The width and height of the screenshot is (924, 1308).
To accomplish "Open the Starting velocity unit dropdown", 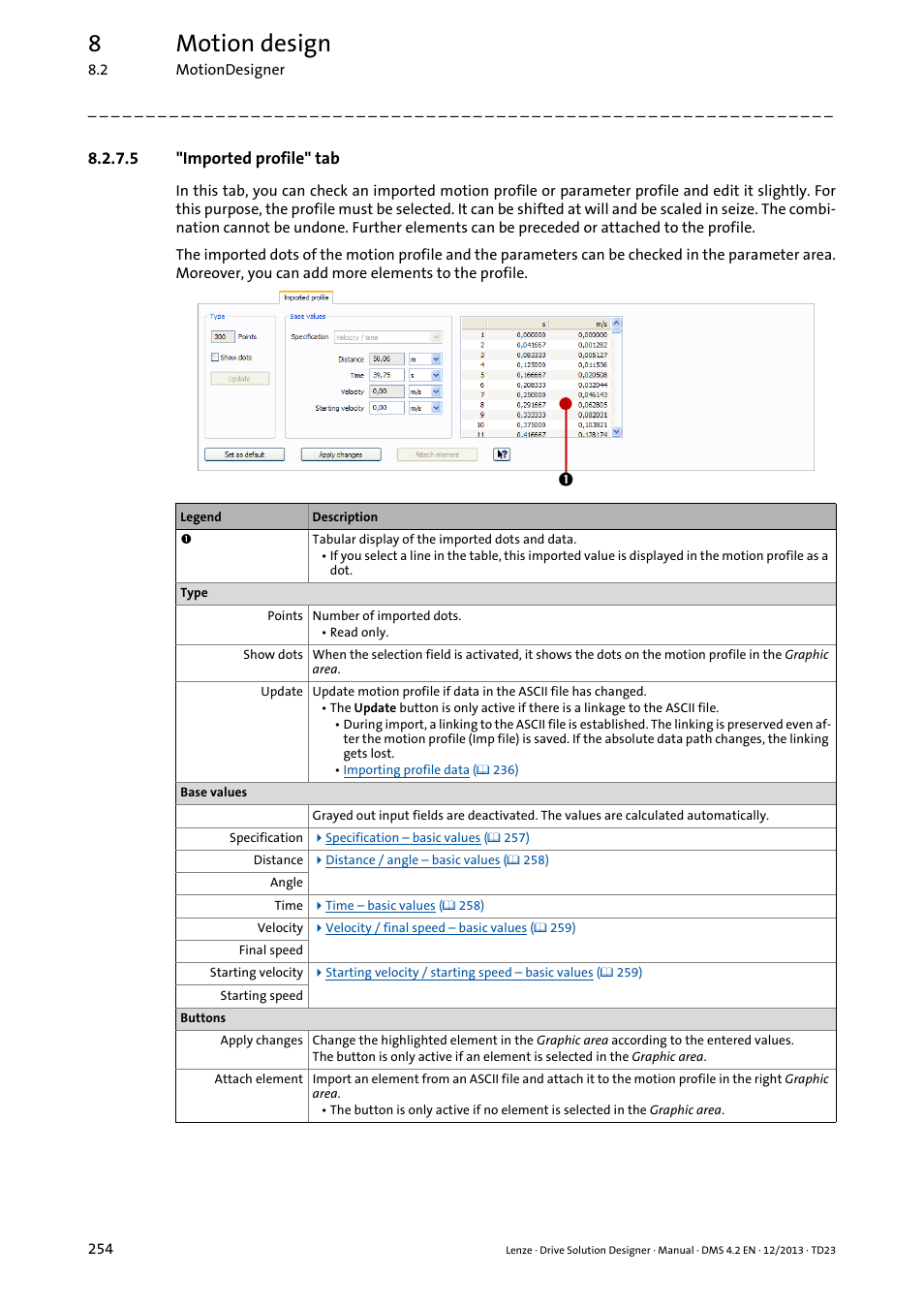I will tap(425, 408).
